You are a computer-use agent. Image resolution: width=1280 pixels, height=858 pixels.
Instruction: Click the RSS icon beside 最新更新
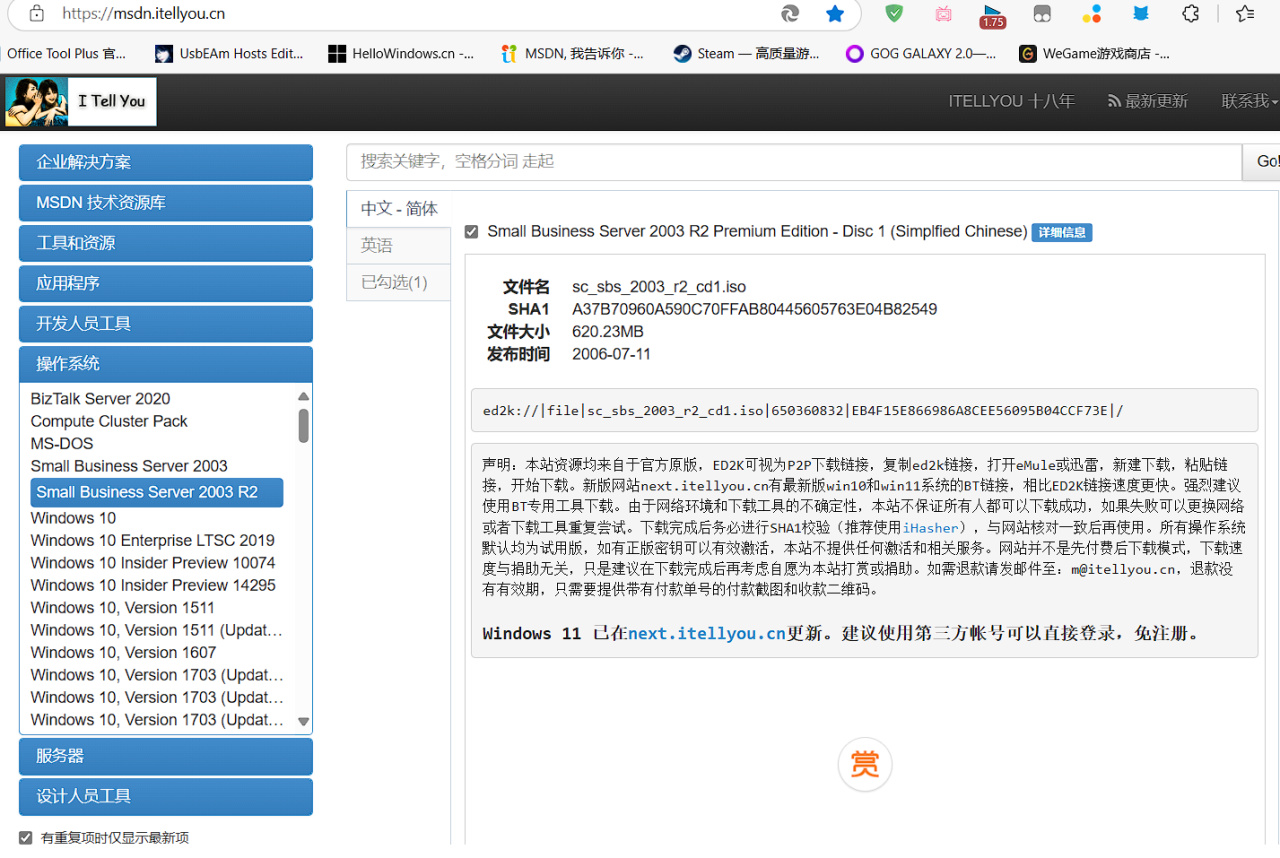(x=1114, y=101)
